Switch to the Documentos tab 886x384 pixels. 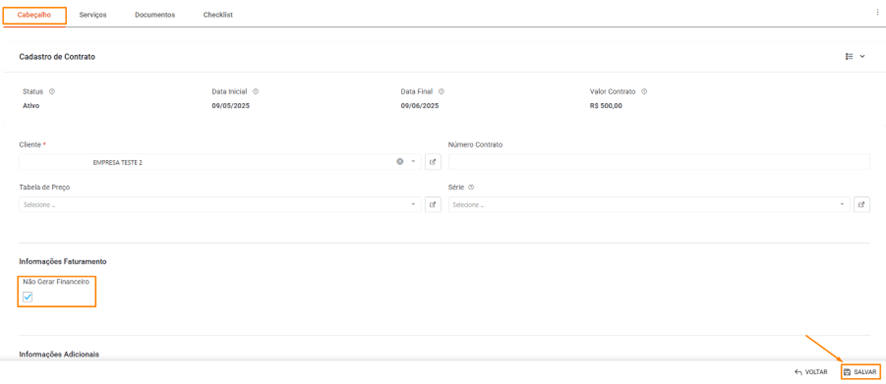[155, 15]
